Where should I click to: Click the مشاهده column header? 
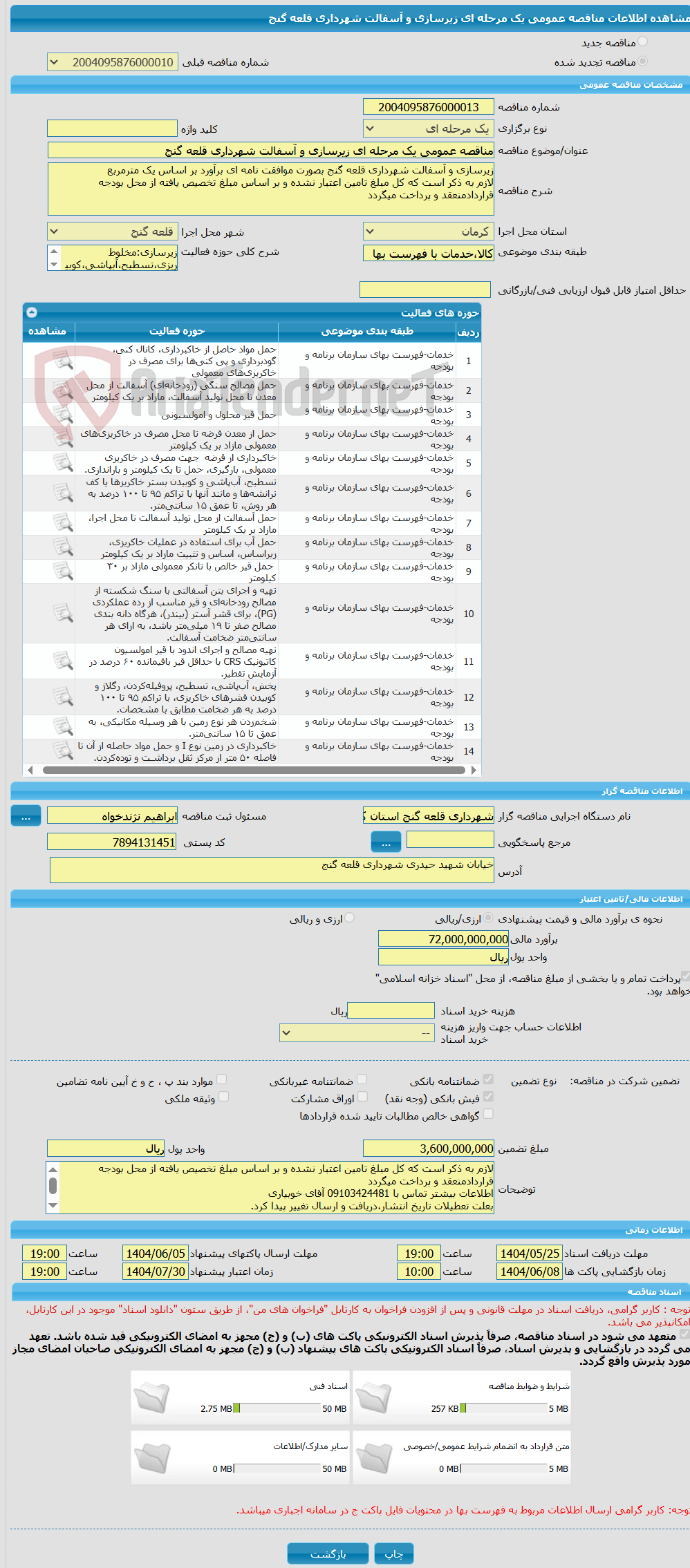point(48,332)
